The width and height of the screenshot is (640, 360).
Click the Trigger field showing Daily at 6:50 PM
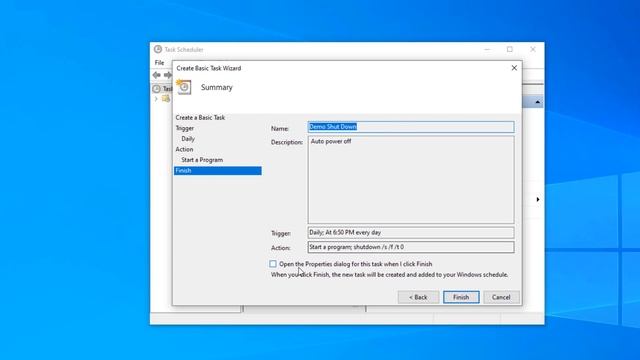(x=411, y=233)
